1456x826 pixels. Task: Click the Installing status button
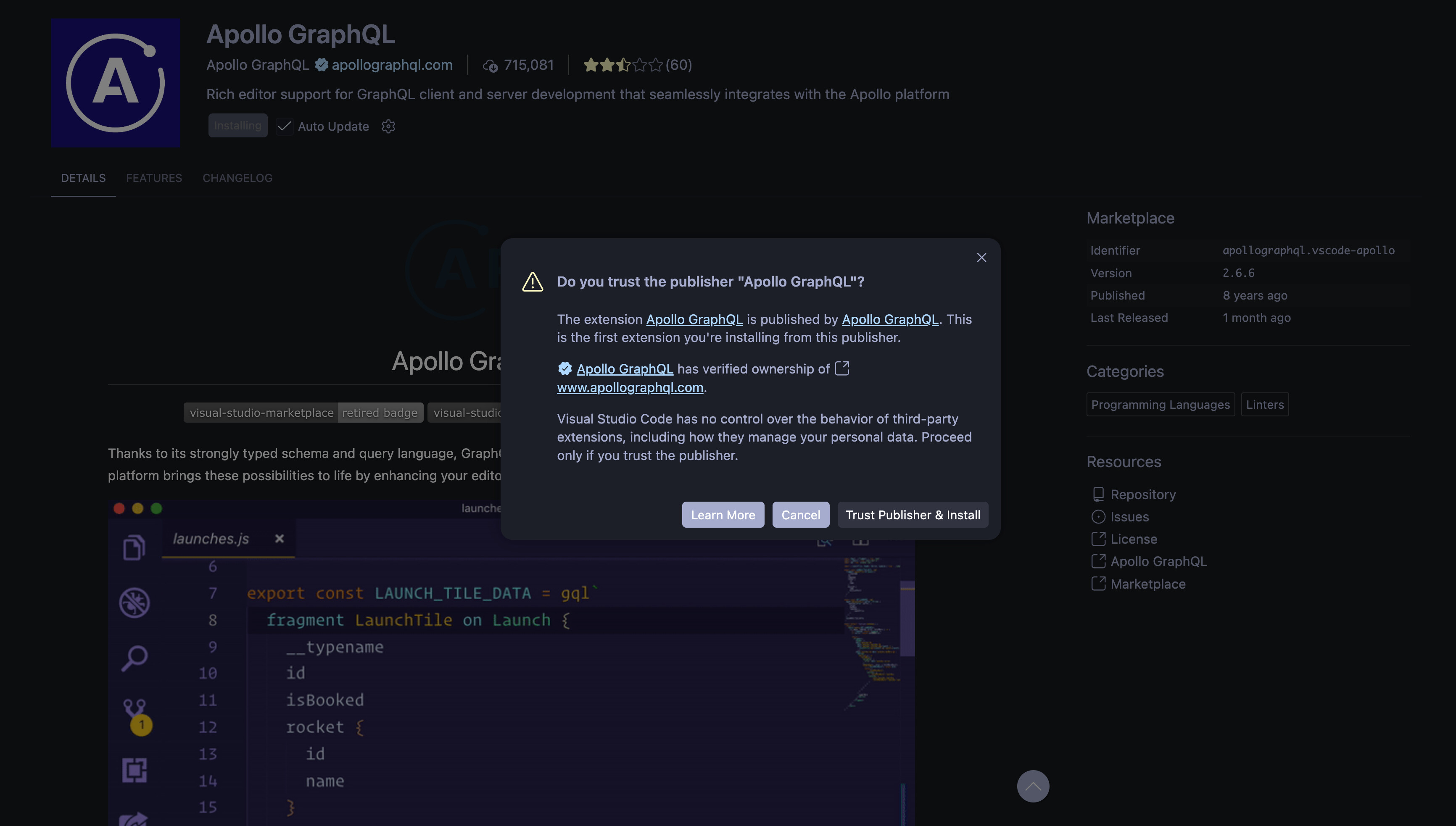(238, 125)
